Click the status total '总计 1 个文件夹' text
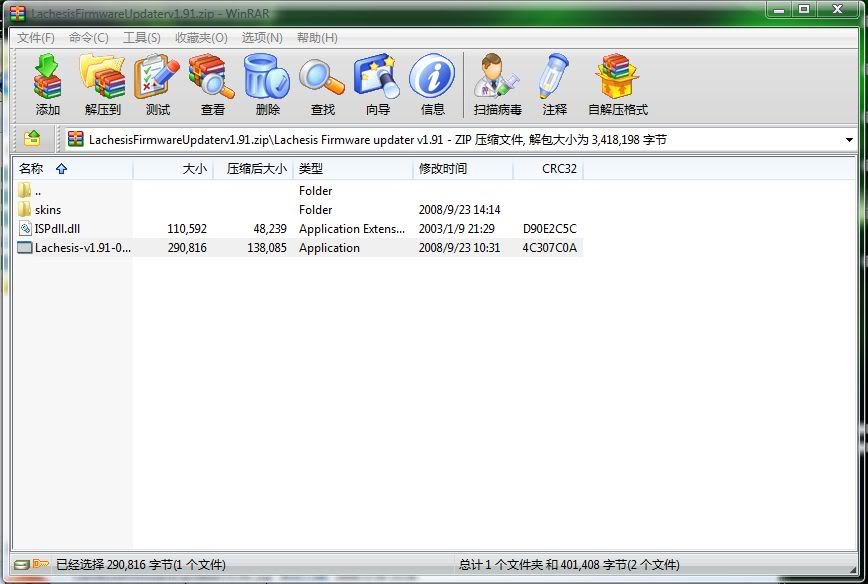Viewport: 868px width, 584px height. [x=501, y=565]
